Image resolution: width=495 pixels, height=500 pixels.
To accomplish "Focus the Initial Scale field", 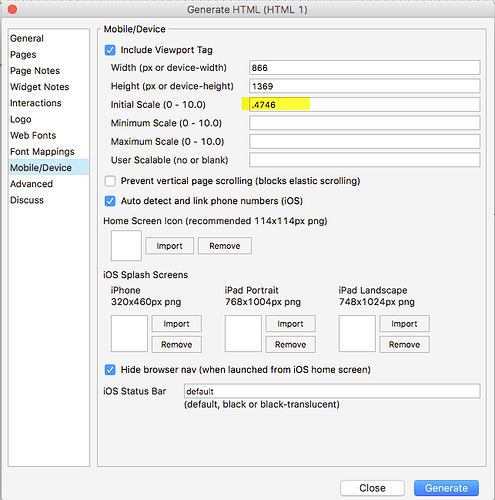I will click(x=364, y=104).
